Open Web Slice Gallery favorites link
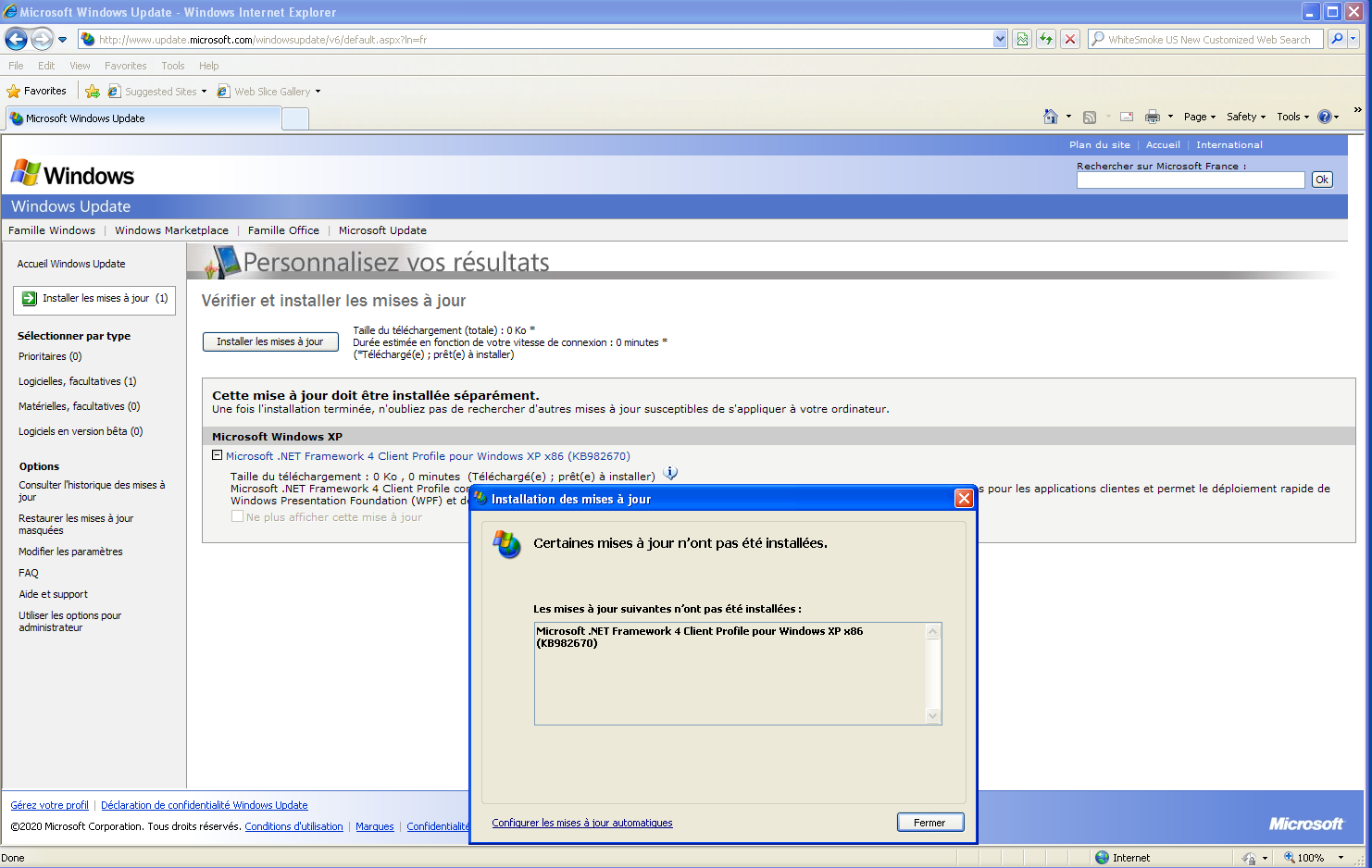This screenshot has height=868, width=1372. (x=269, y=92)
